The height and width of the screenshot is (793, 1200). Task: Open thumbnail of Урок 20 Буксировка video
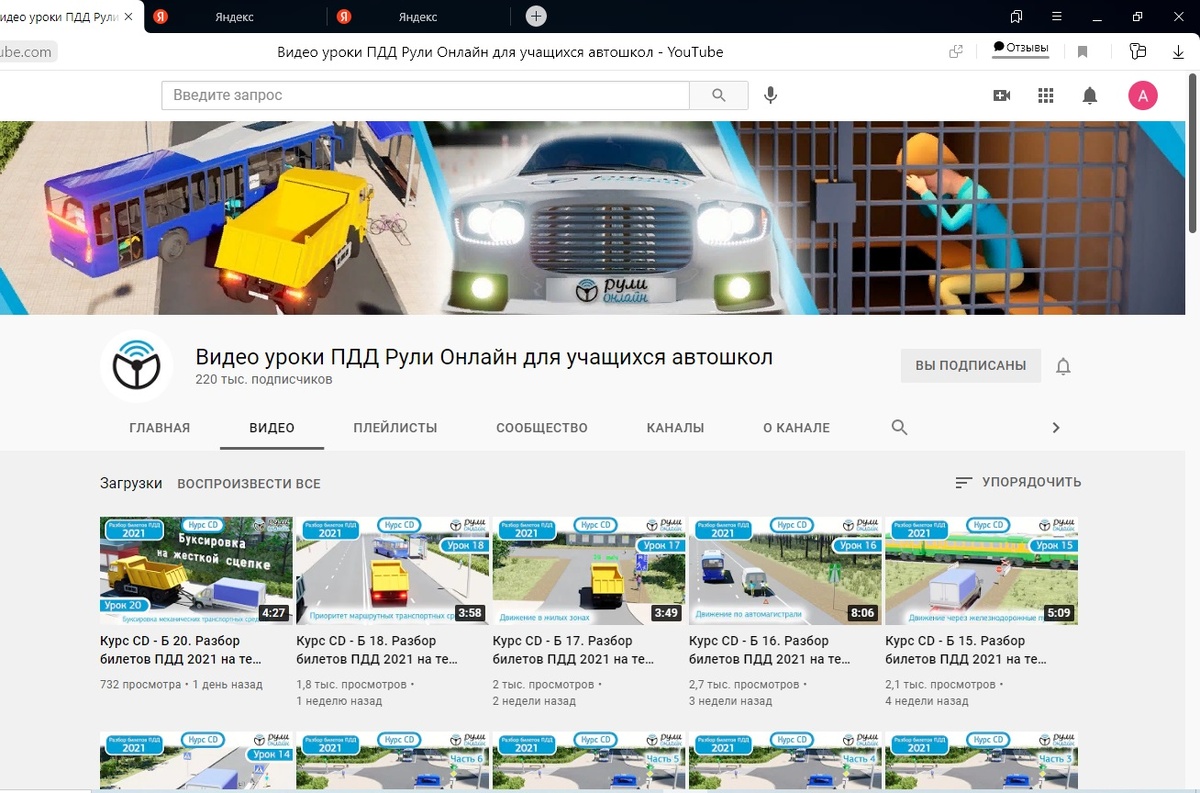(196, 571)
